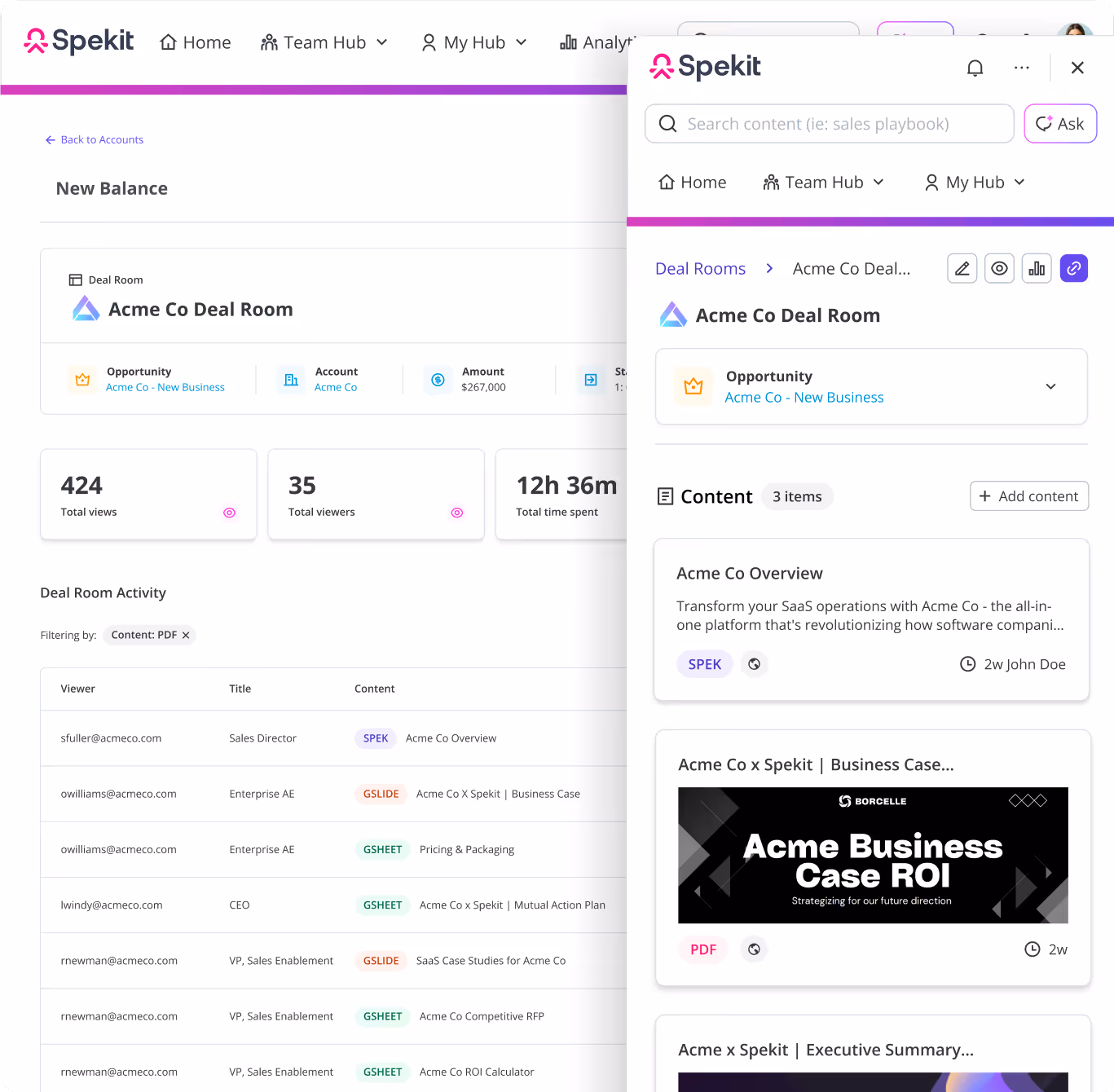Image resolution: width=1114 pixels, height=1092 pixels.
Task: Click the Spekit logo in main page header
Action: tap(79, 41)
